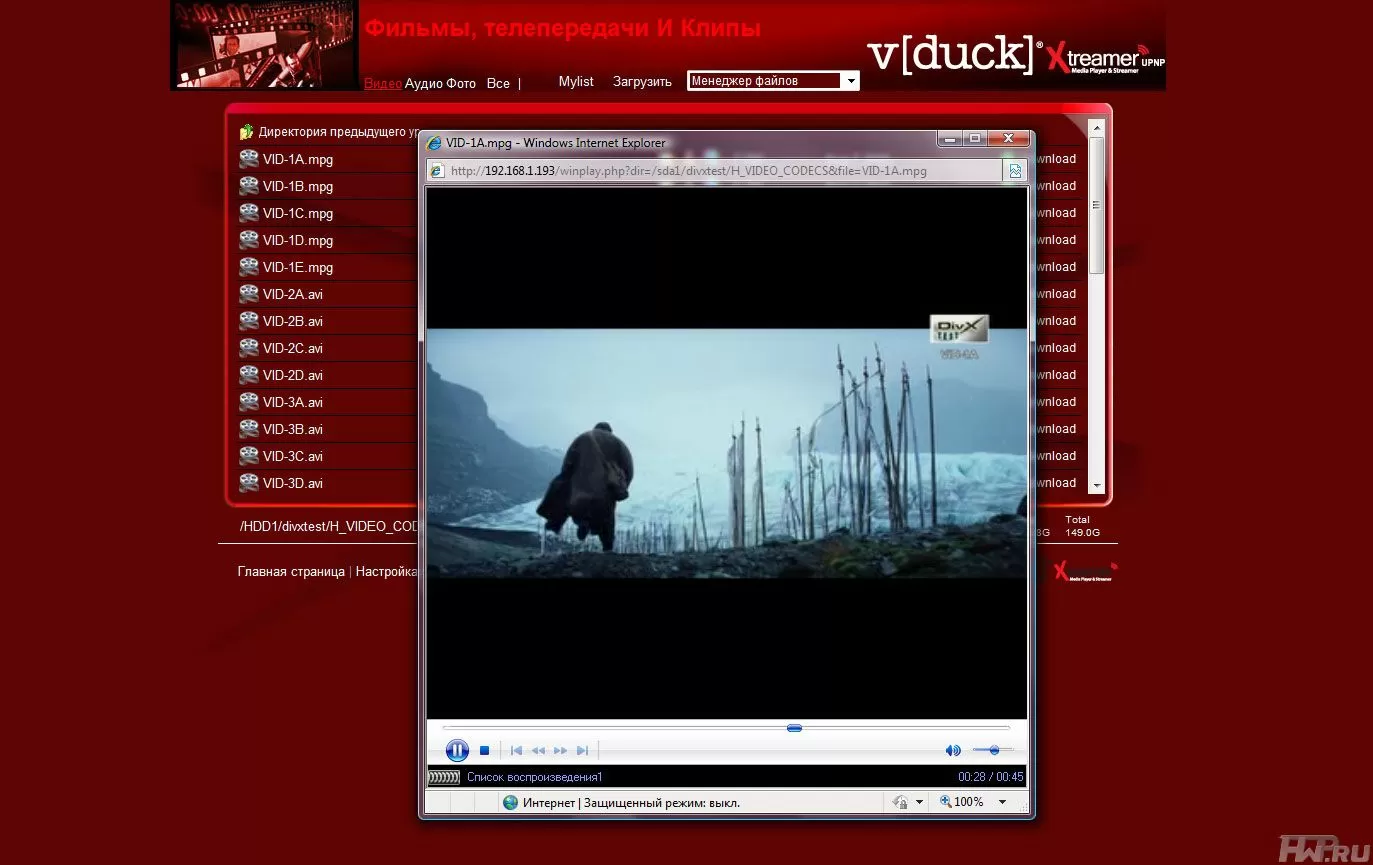Click the next track button in the player
The width and height of the screenshot is (1373, 865).
(x=583, y=750)
